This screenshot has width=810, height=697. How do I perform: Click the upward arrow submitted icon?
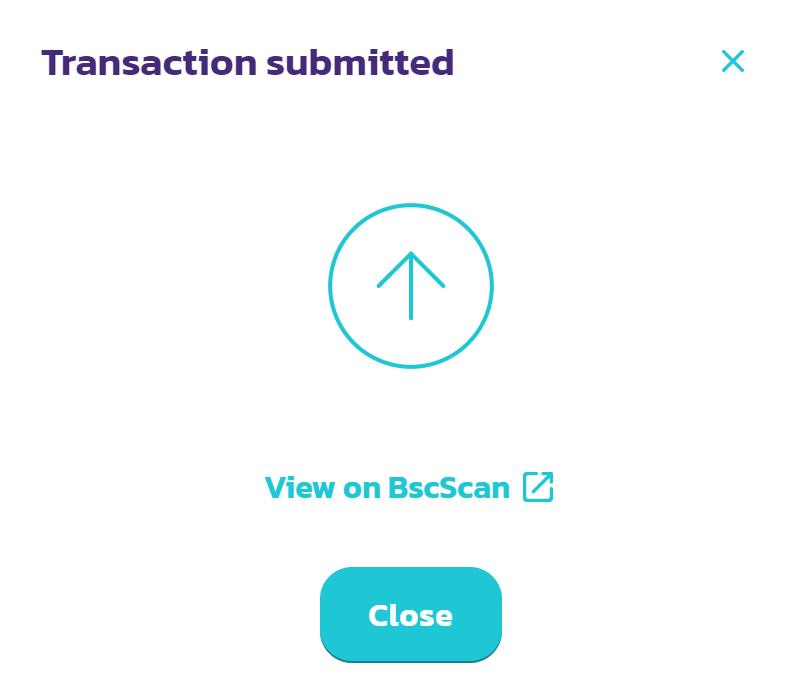tap(411, 286)
